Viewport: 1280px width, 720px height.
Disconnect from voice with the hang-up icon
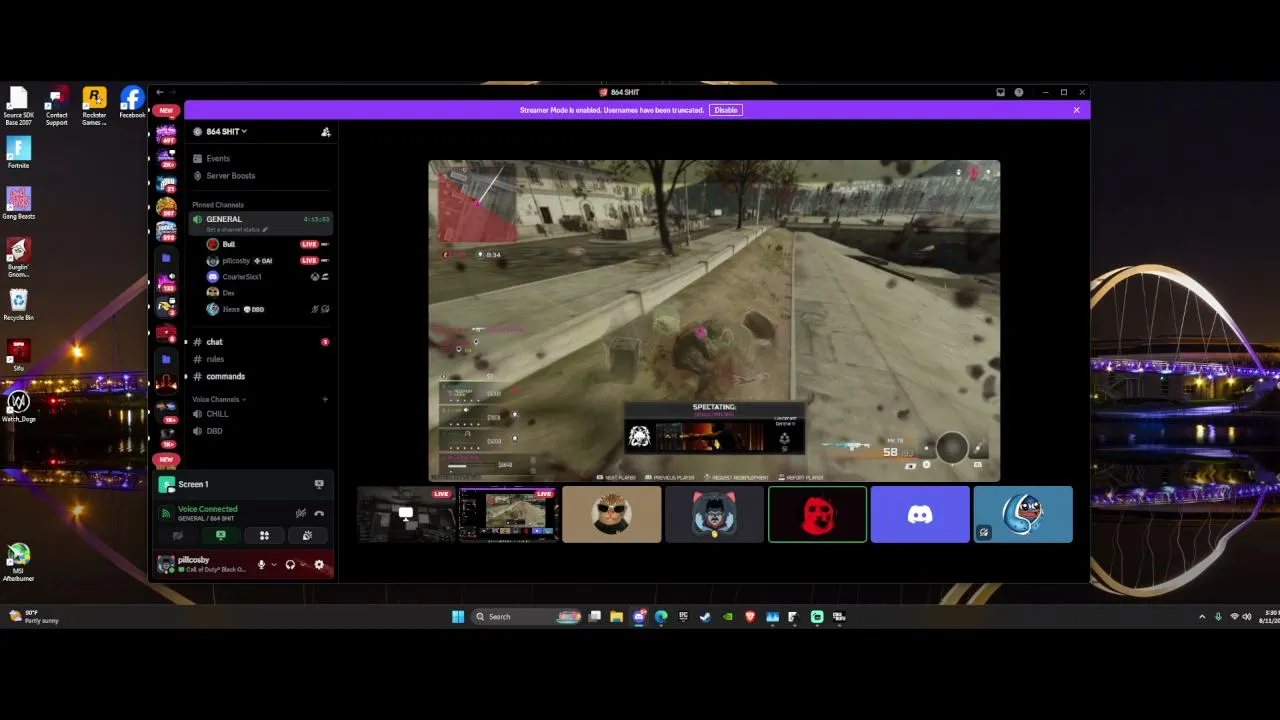(319, 513)
